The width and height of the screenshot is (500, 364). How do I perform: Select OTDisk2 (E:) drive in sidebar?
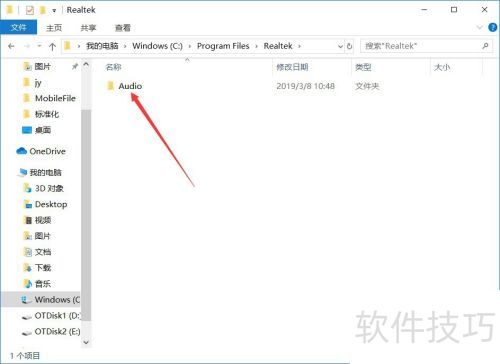pos(57,331)
